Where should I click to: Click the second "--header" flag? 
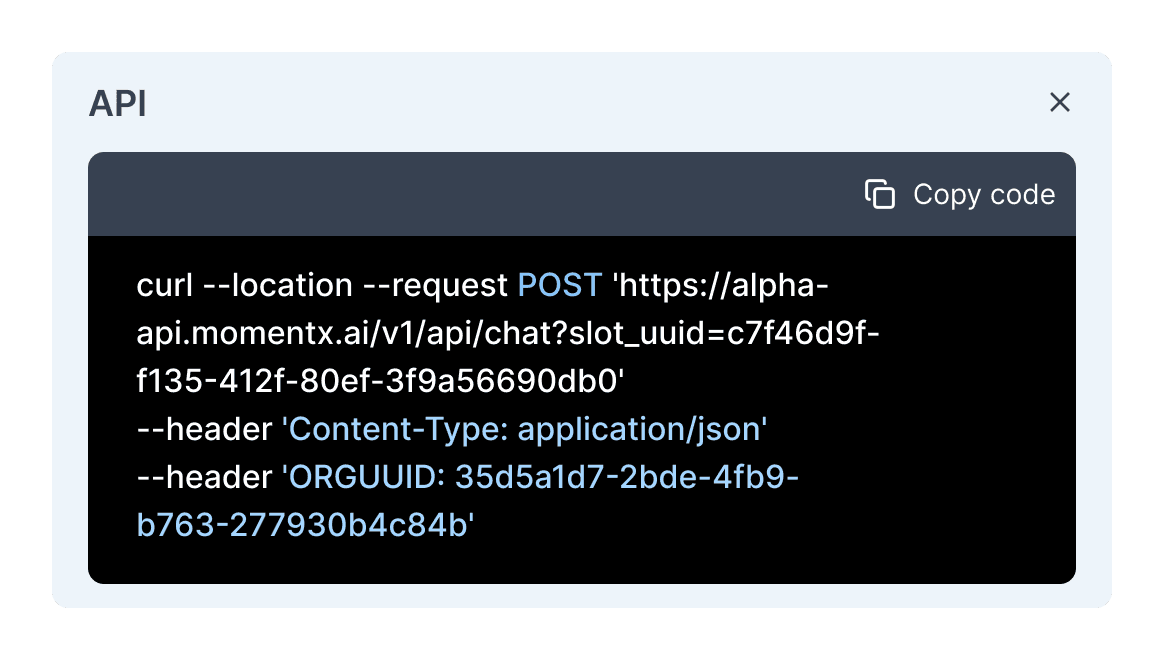pos(204,477)
